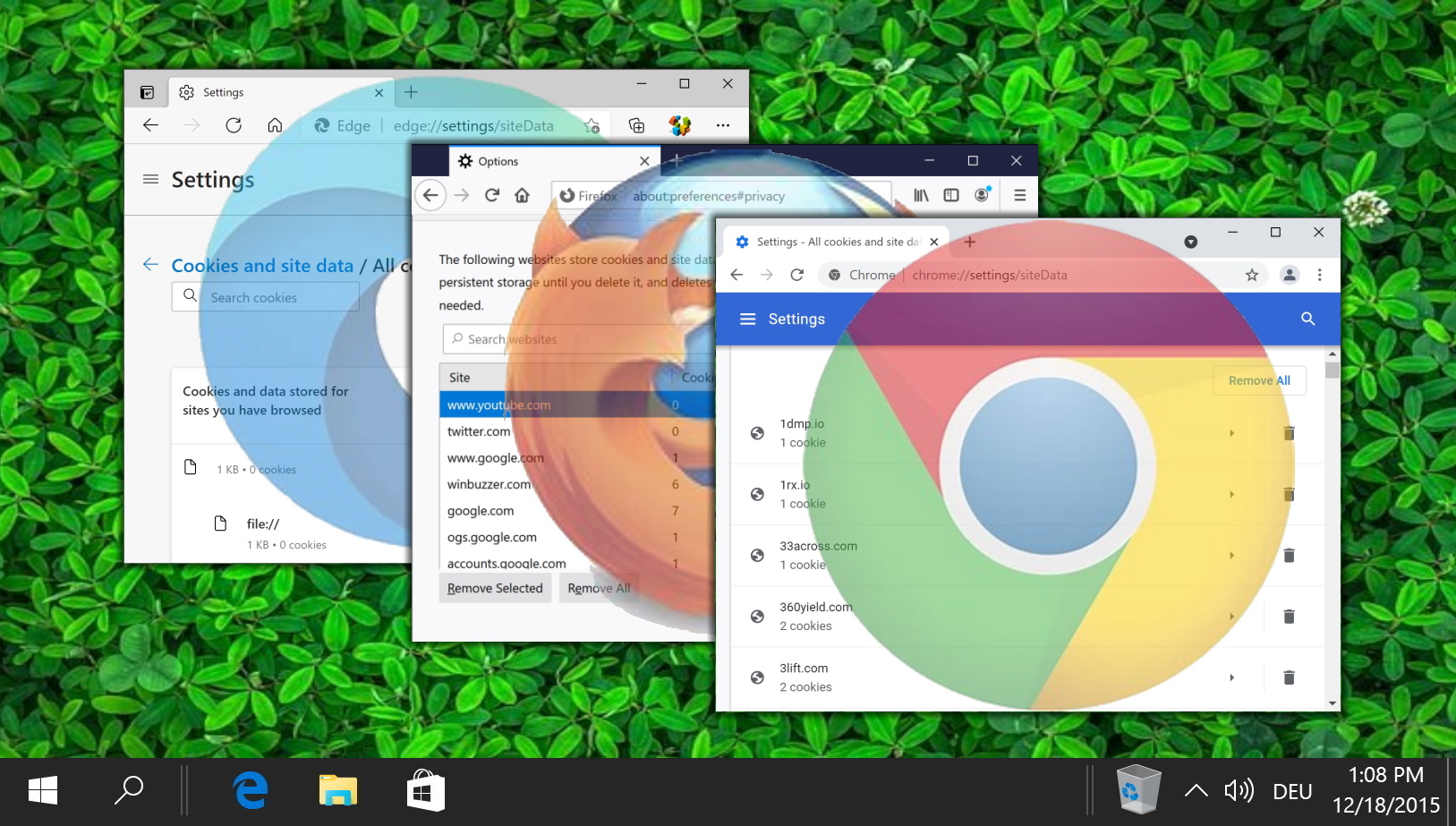Delete 1rx.io cookies trash icon
The width and height of the screenshot is (1456, 826).
pos(1290,494)
